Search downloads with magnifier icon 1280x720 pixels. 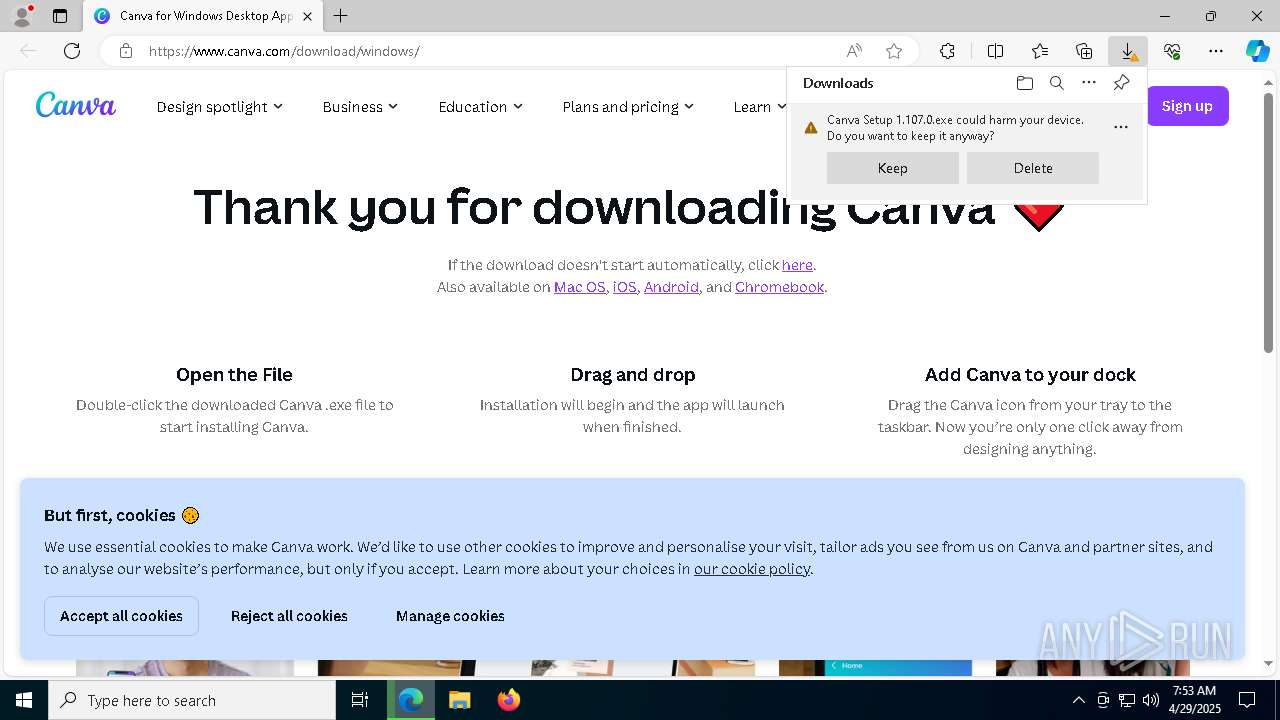[x=1056, y=83]
